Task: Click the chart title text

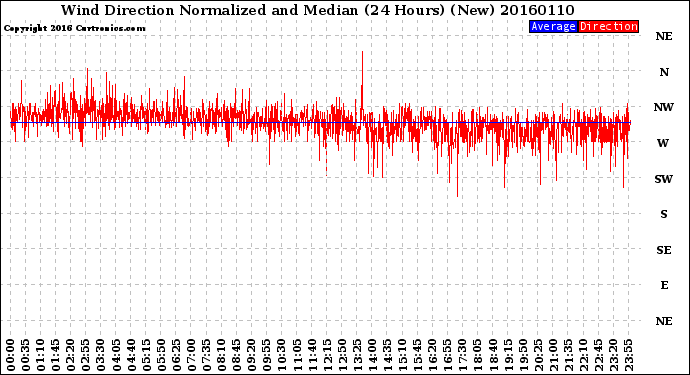Action: click(317, 10)
